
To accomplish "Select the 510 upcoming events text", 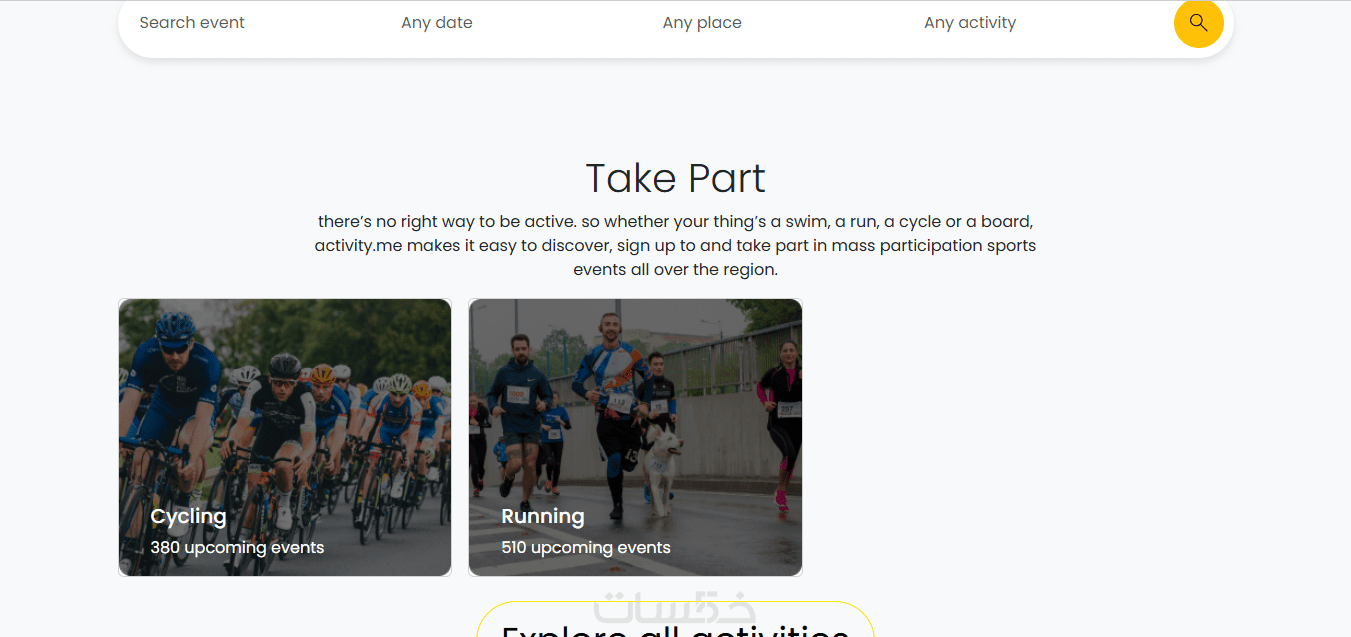I will [x=586, y=547].
